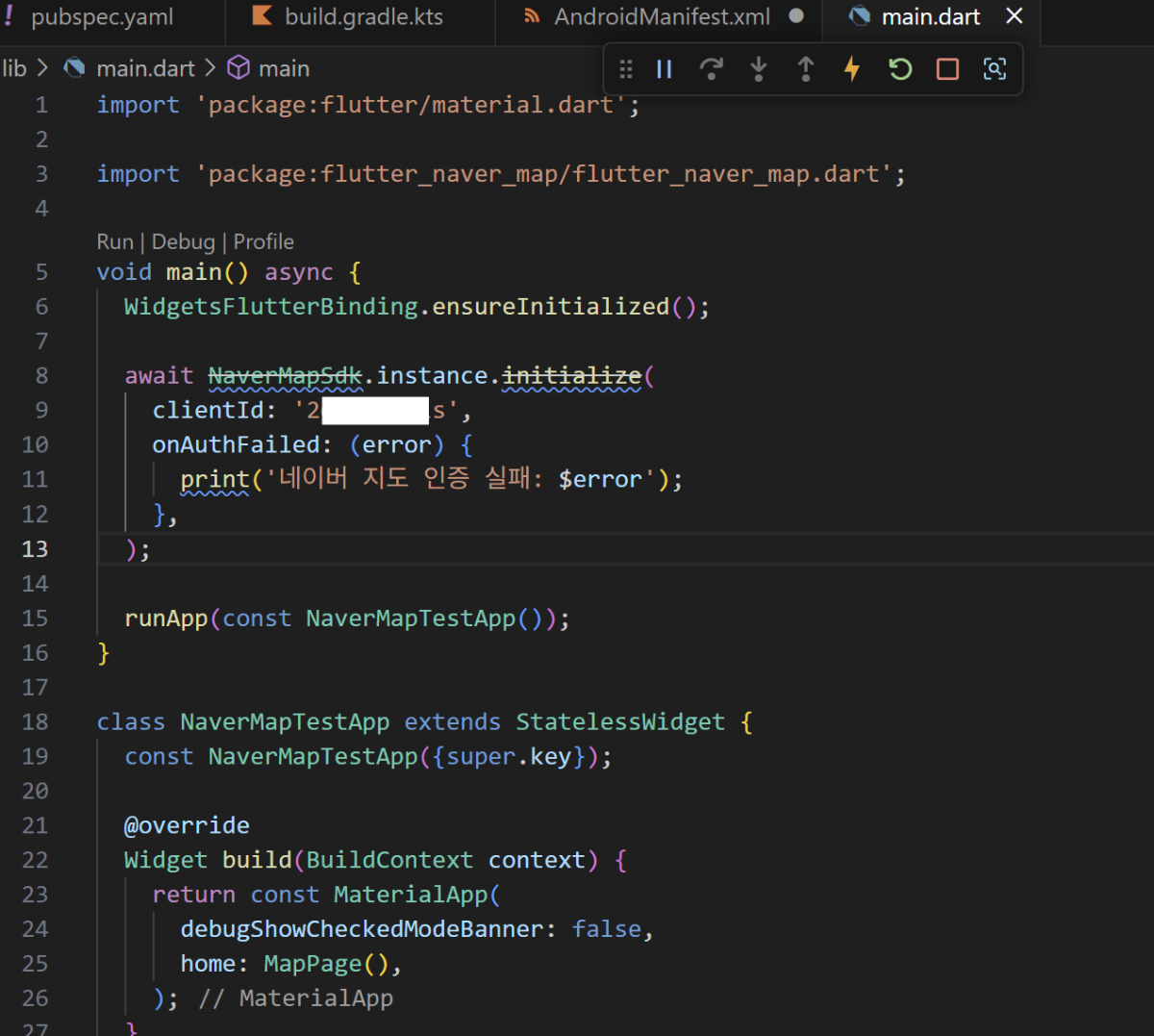This screenshot has height=1036, width=1154.
Task: Click line number 13 in gutter
Action: [35, 549]
